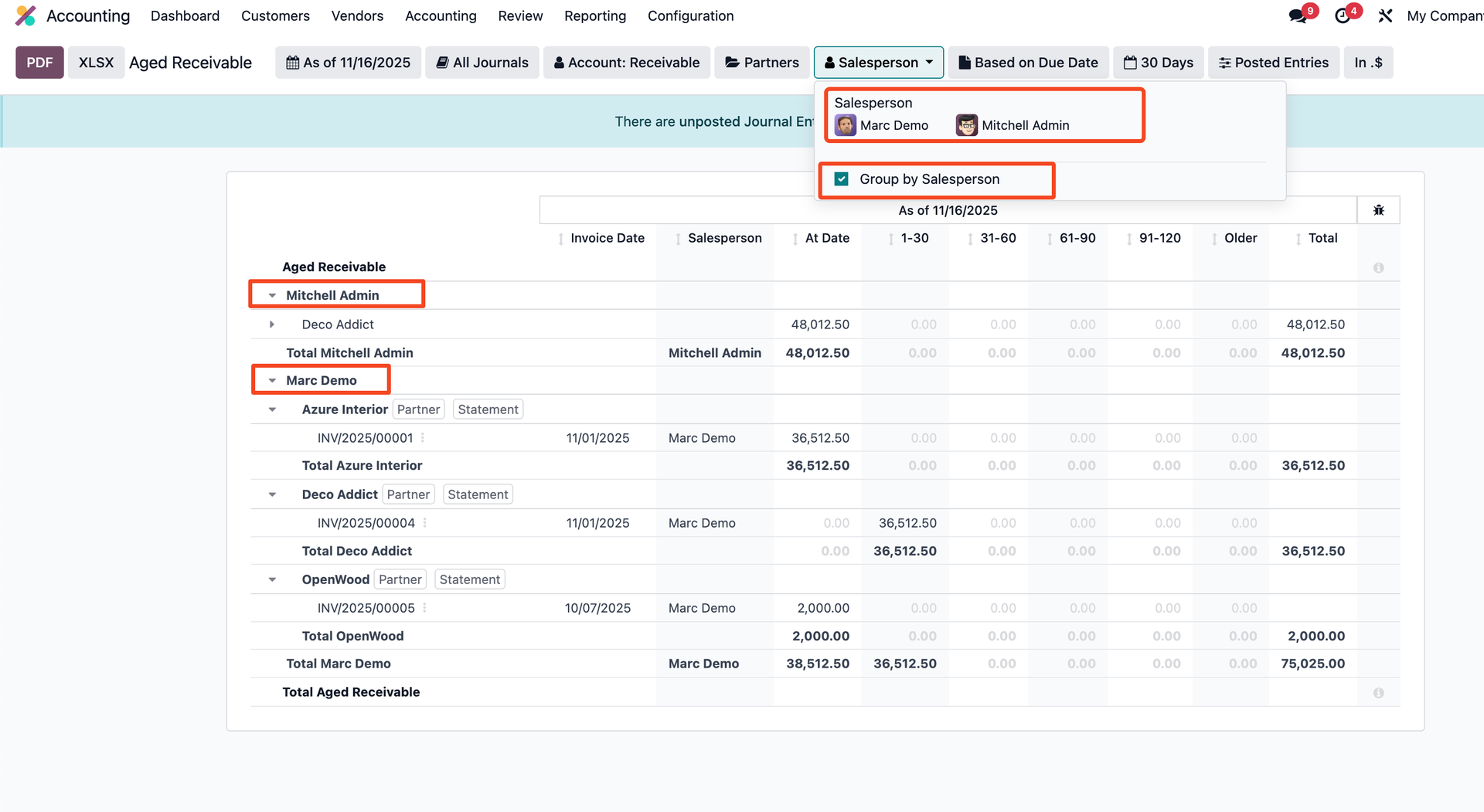Open the Configuration menu

690,16
